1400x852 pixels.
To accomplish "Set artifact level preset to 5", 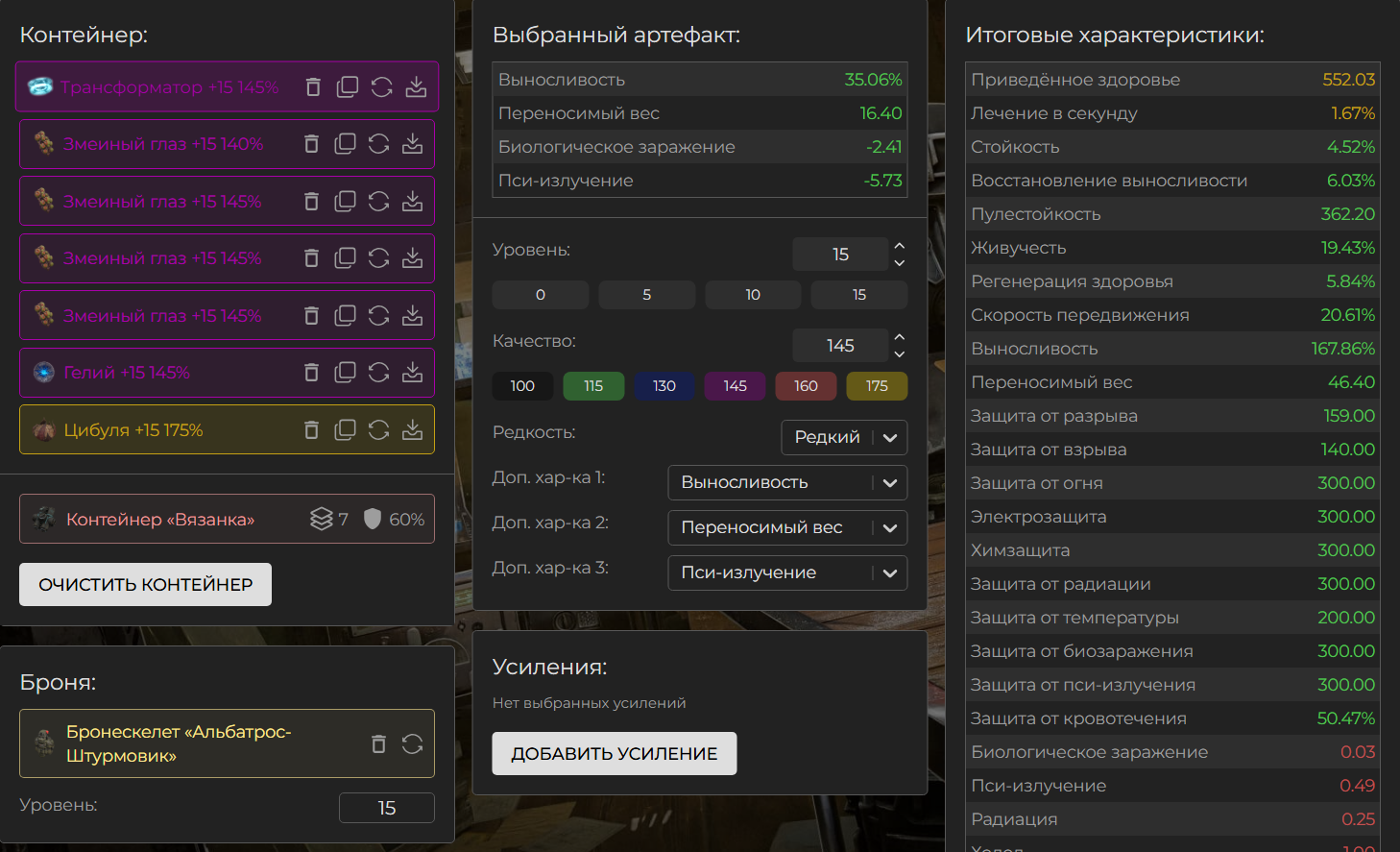I will point(646,295).
